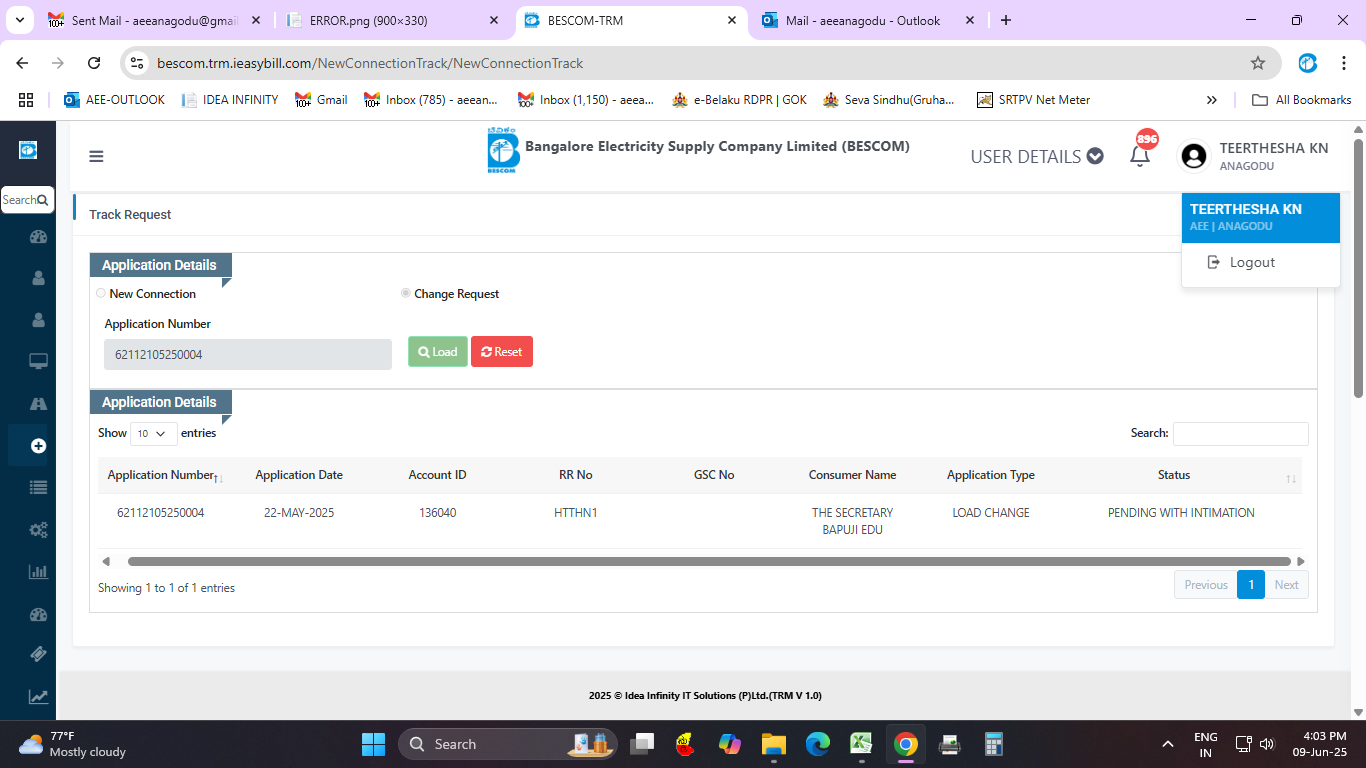Open the Chrome three-dot menu
The width and height of the screenshot is (1366, 768).
(x=1343, y=63)
